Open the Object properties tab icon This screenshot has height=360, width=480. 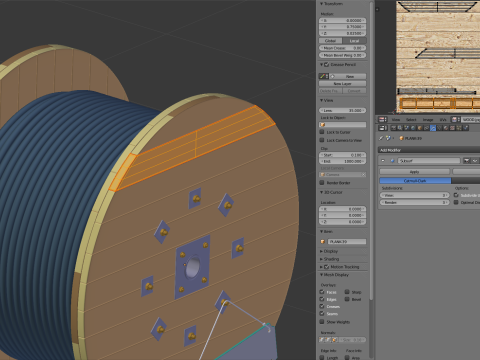(x=420, y=128)
